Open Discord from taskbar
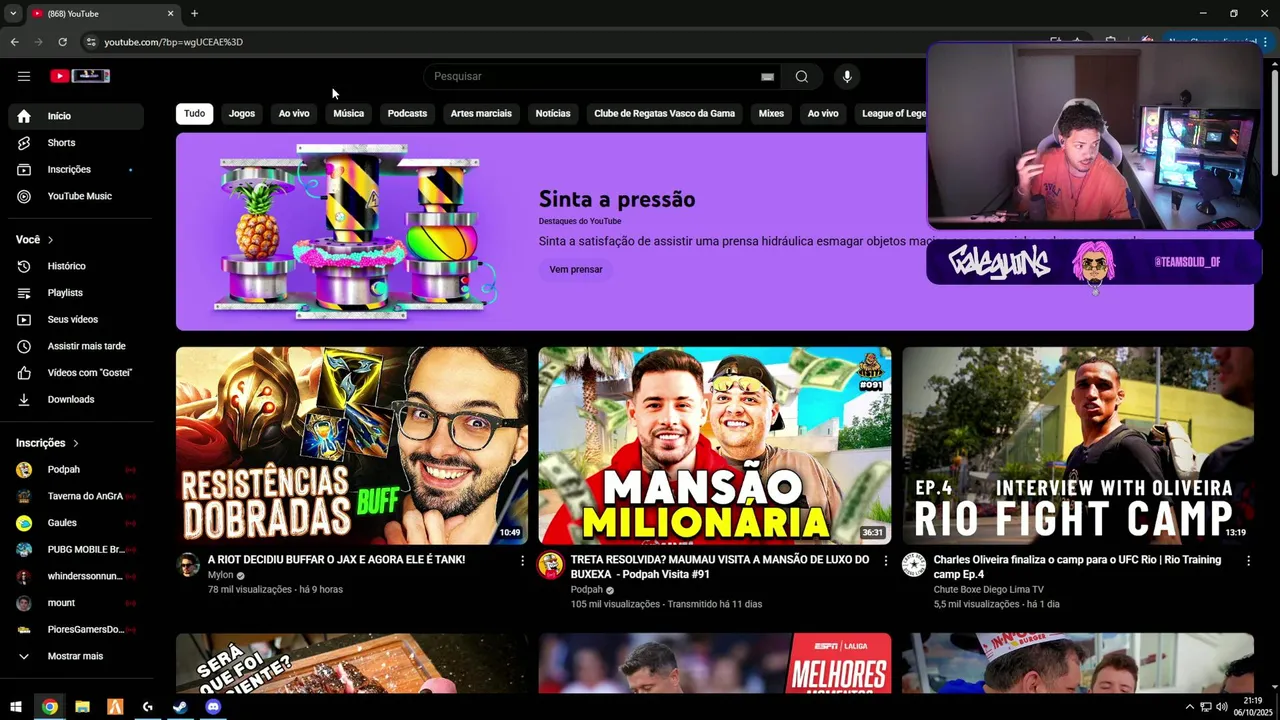Image resolution: width=1280 pixels, height=720 pixels. (x=213, y=707)
